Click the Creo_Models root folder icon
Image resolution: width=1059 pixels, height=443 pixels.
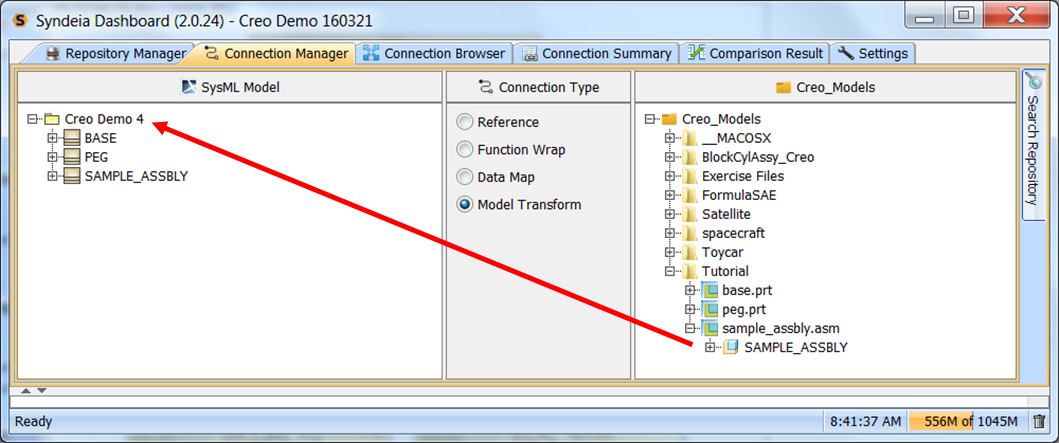click(669, 120)
